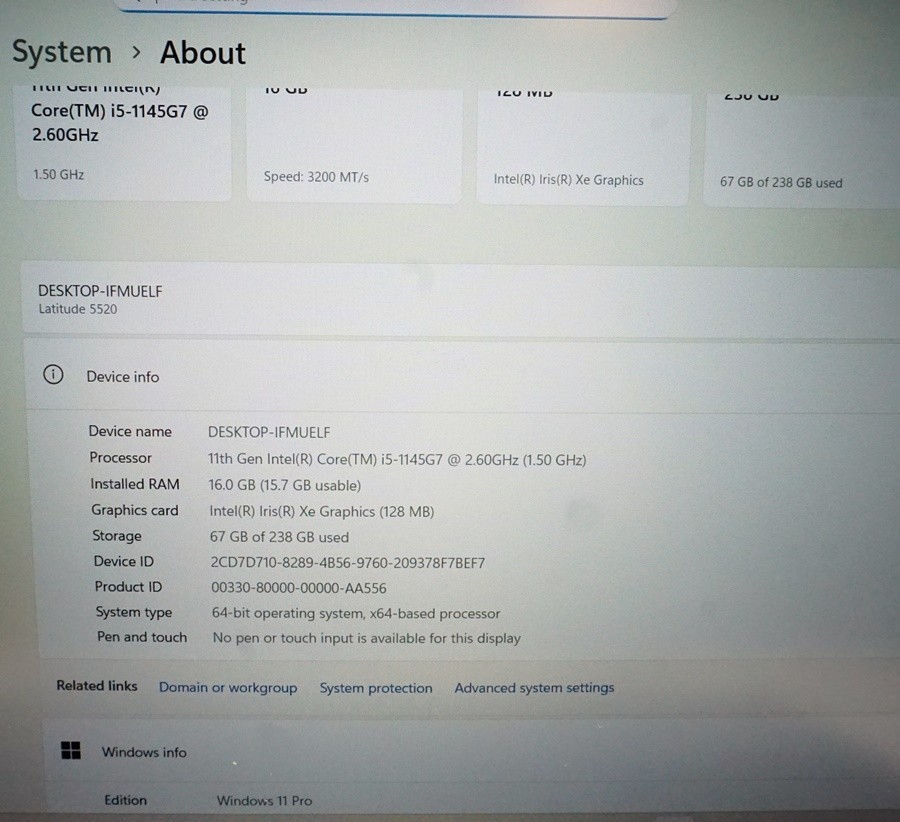Screen dimensions: 900x822
Task: Open the RAM card showing Speed 3200 MT/s
Action: click(354, 144)
